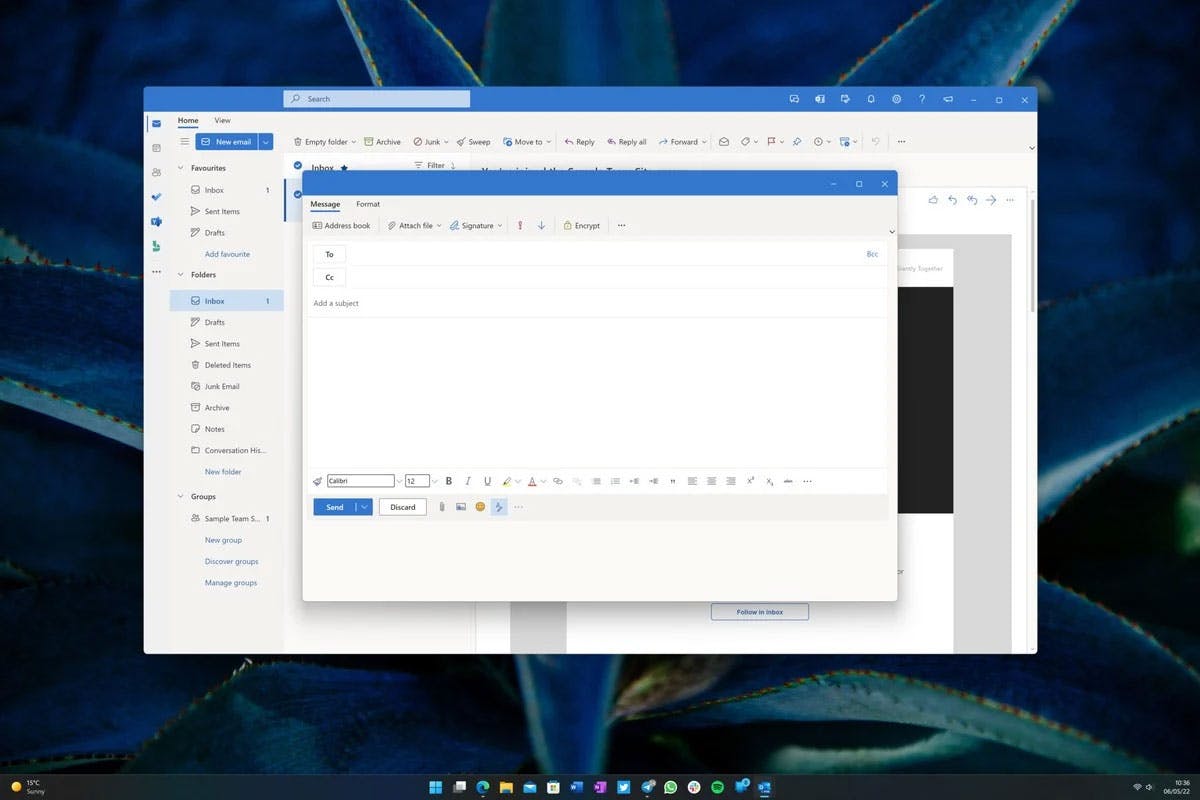Toggle Italic formatting in compose toolbar

pyautogui.click(x=467, y=481)
